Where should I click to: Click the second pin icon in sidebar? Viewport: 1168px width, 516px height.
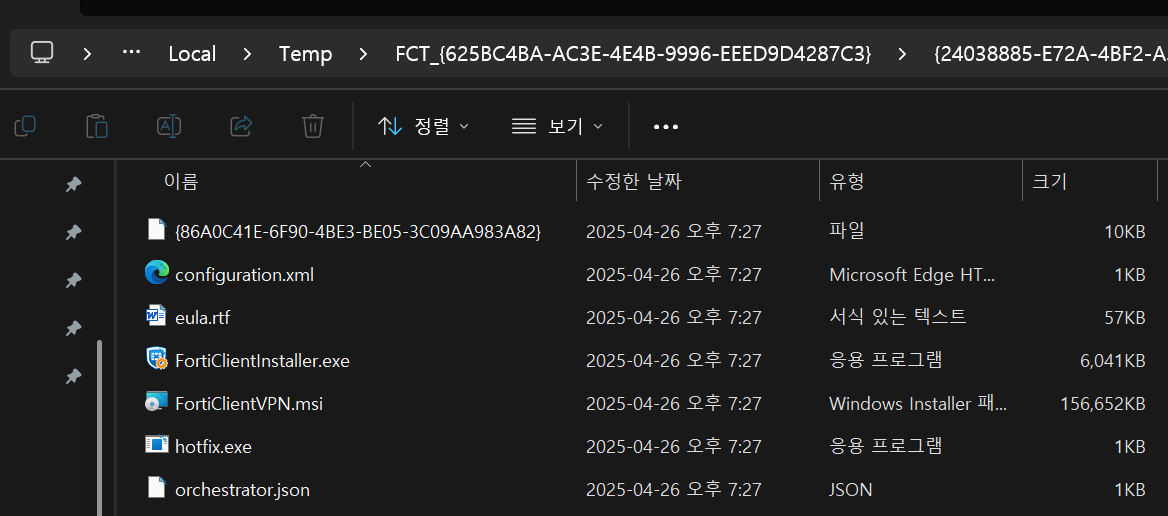(74, 233)
